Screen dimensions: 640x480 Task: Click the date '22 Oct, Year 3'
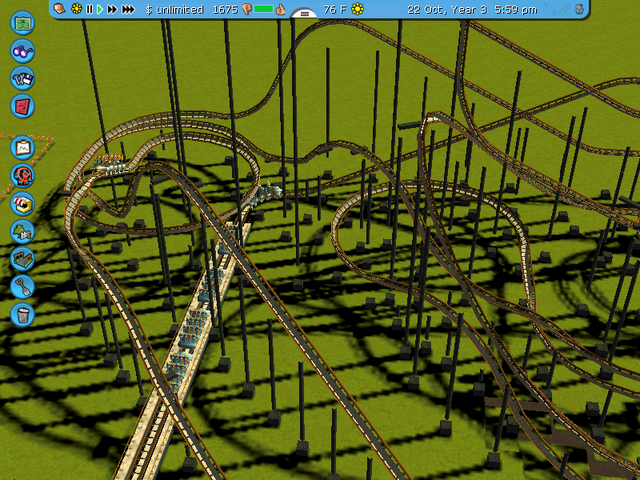[447, 9]
